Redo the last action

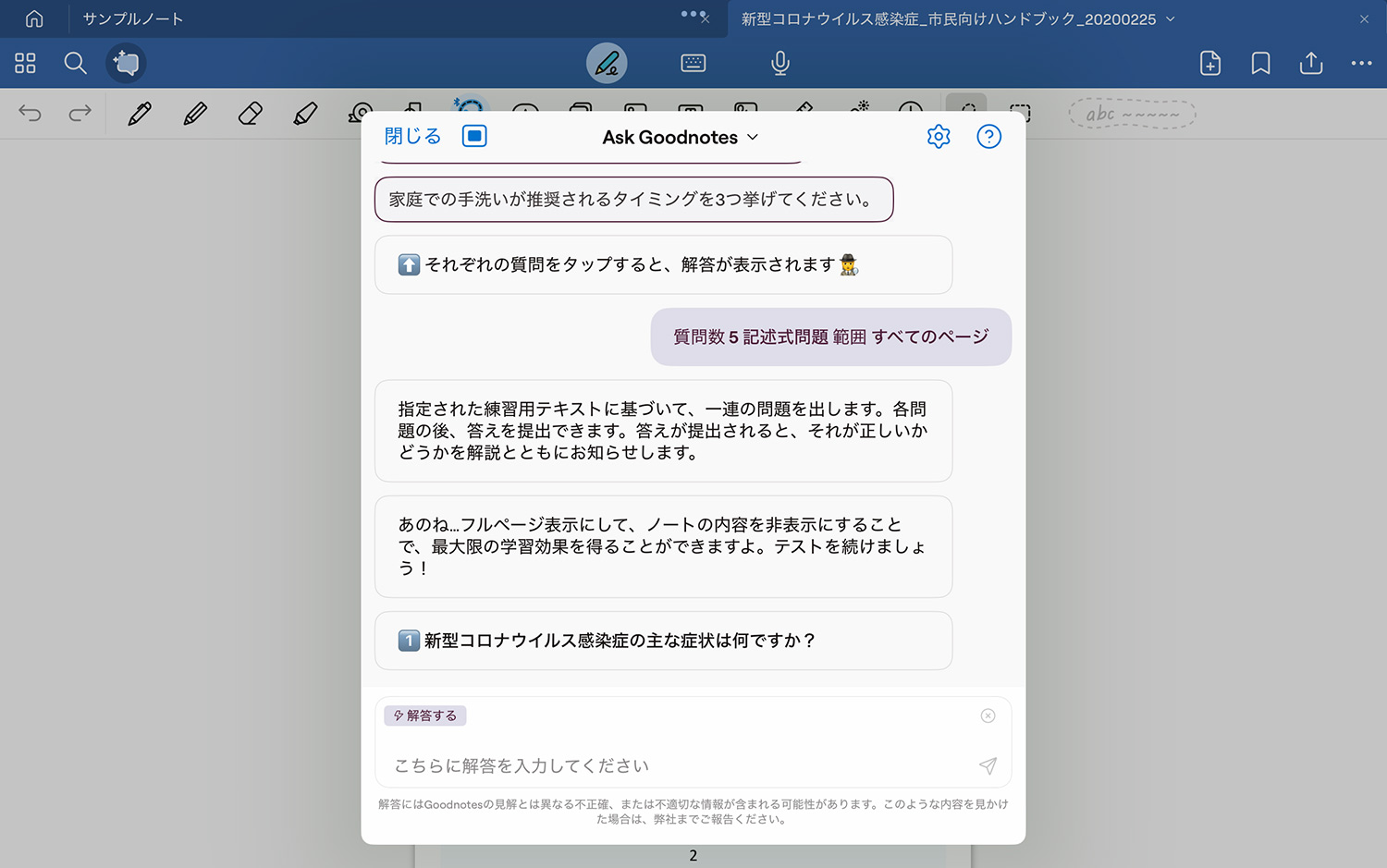tap(80, 114)
